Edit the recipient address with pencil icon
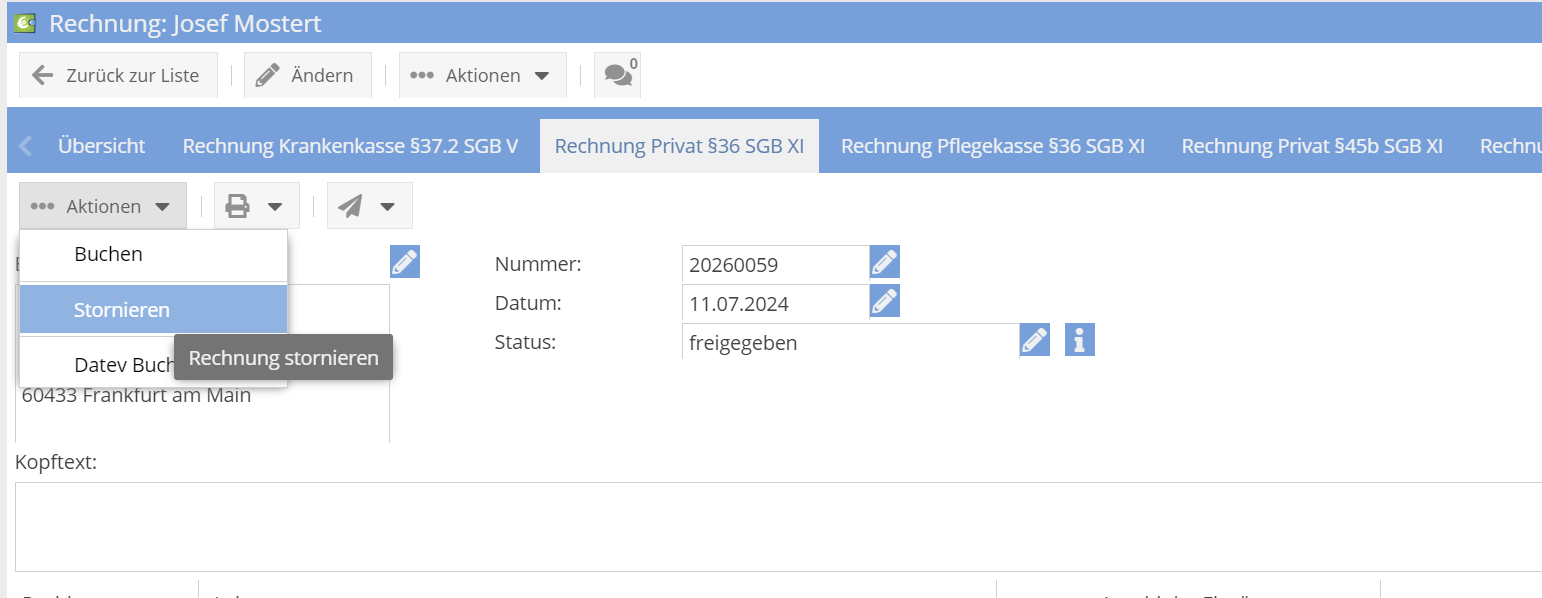The image size is (1542, 598). point(405,262)
